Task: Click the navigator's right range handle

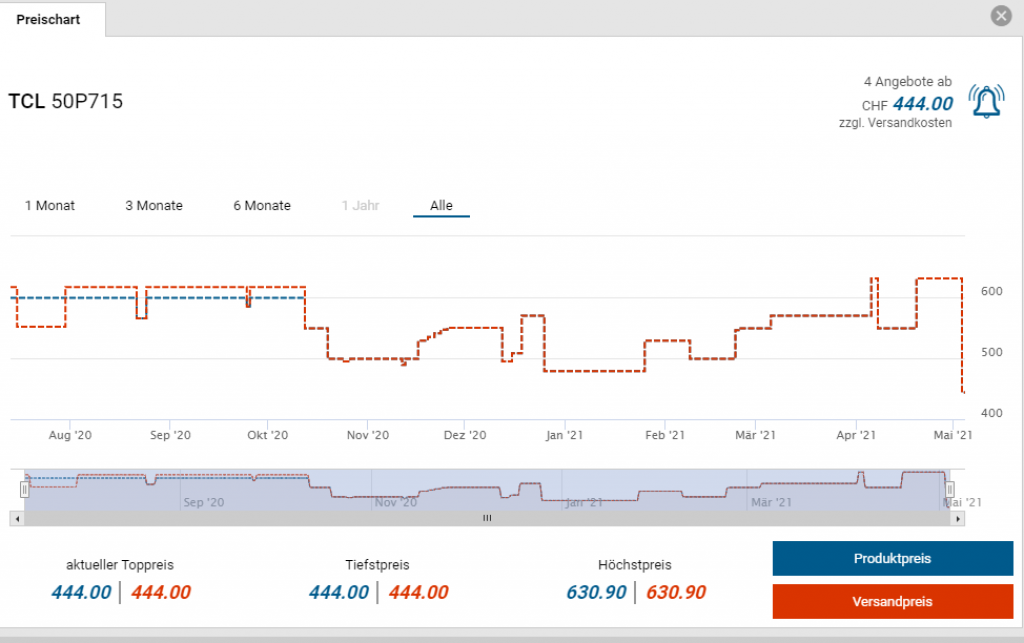Action: point(950,489)
